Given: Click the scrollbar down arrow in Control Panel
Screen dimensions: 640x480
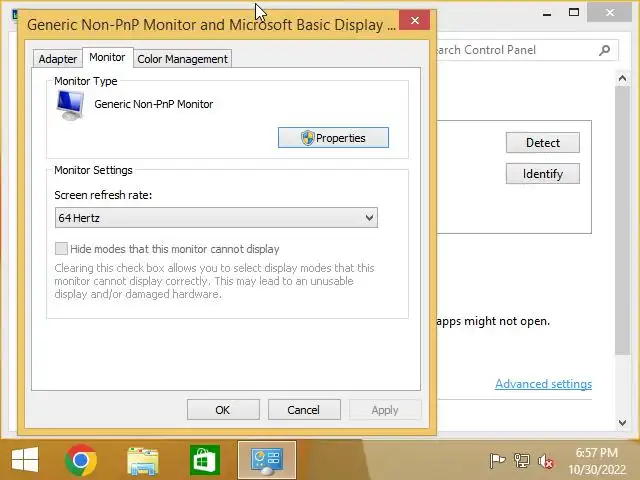Looking at the screenshot, I should 622,423.
